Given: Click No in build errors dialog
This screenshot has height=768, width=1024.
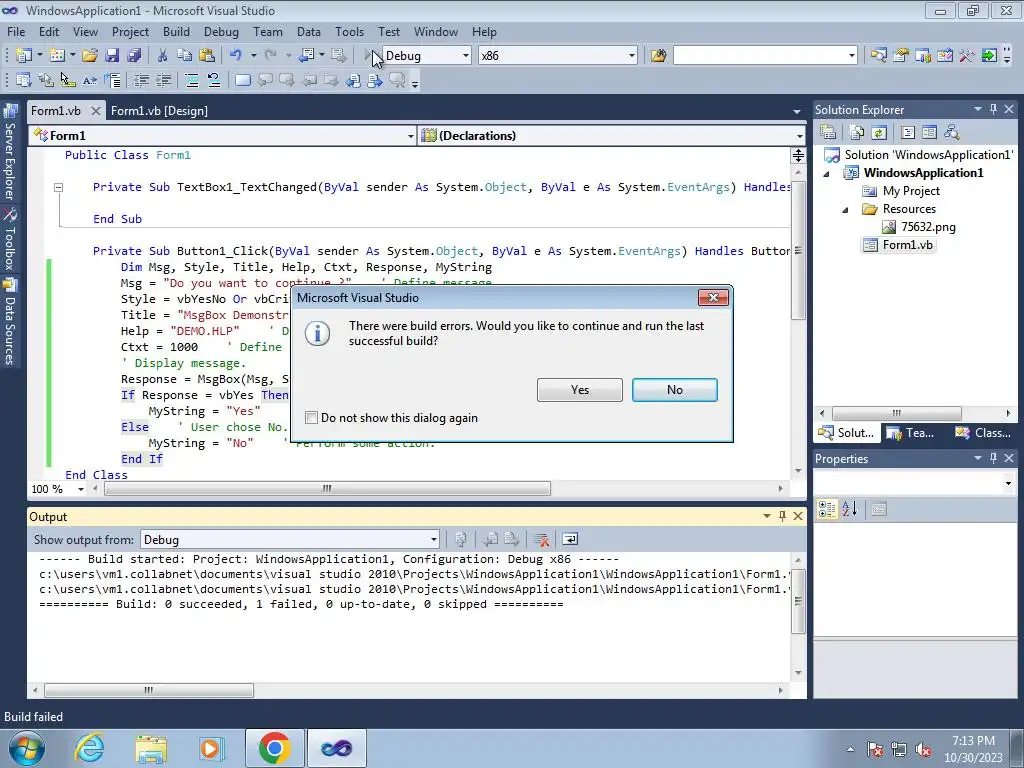Looking at the screenshot, I should pos(675,390).
